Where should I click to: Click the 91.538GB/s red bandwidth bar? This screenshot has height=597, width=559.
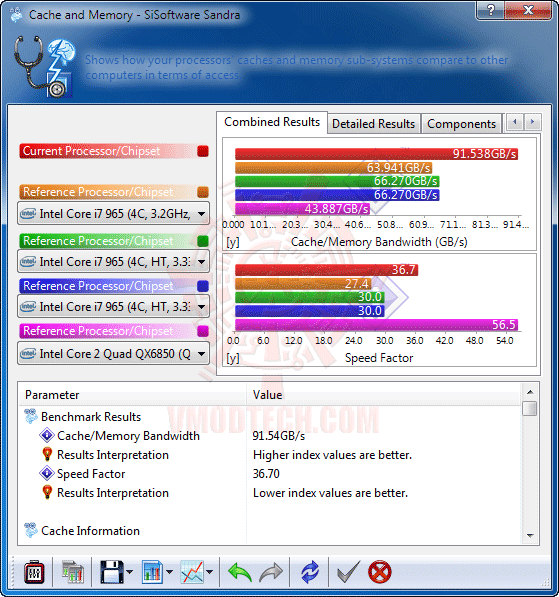pos(376,154)
